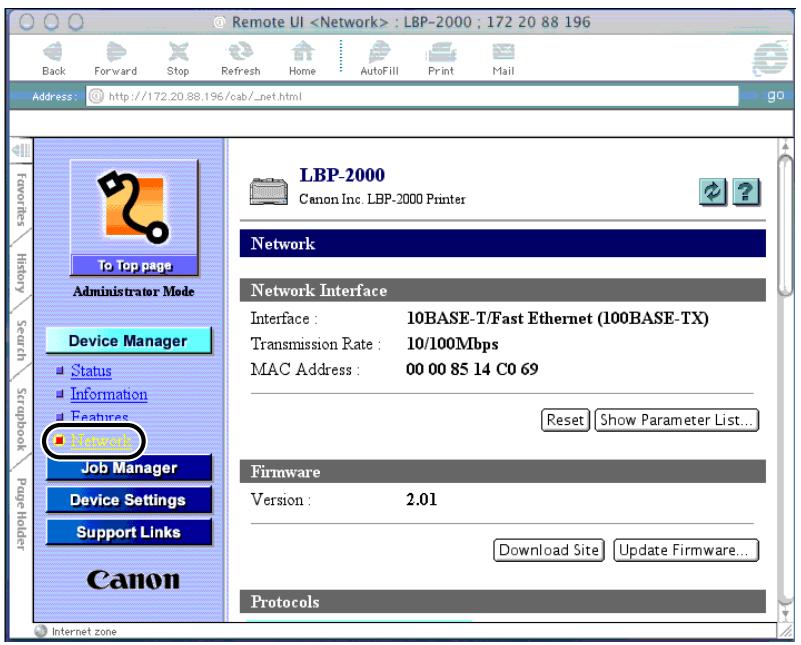The image size is (801, 645).
Task: Click the Update Firmware button
Action: tap(686, 550)
